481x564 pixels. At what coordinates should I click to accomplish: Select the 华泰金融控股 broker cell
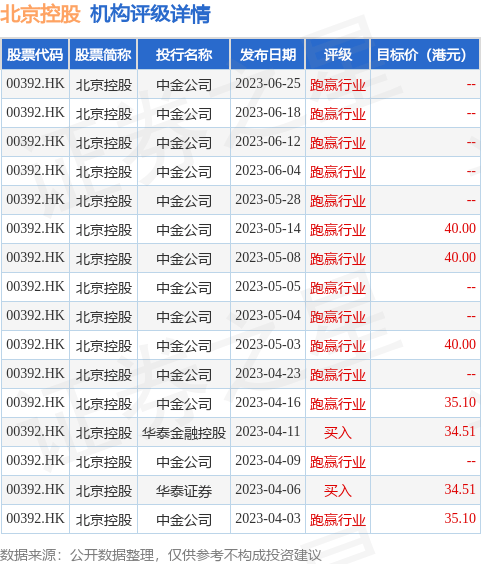(183, 433)
